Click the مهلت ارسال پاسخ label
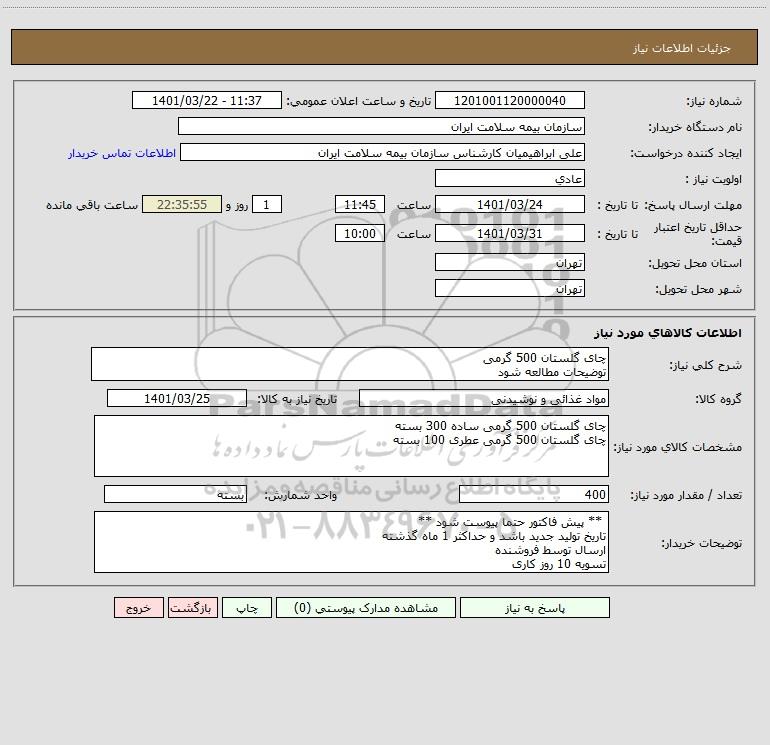Image resolution: width=770 pixels, height=745 pixels. coord(693,205)
